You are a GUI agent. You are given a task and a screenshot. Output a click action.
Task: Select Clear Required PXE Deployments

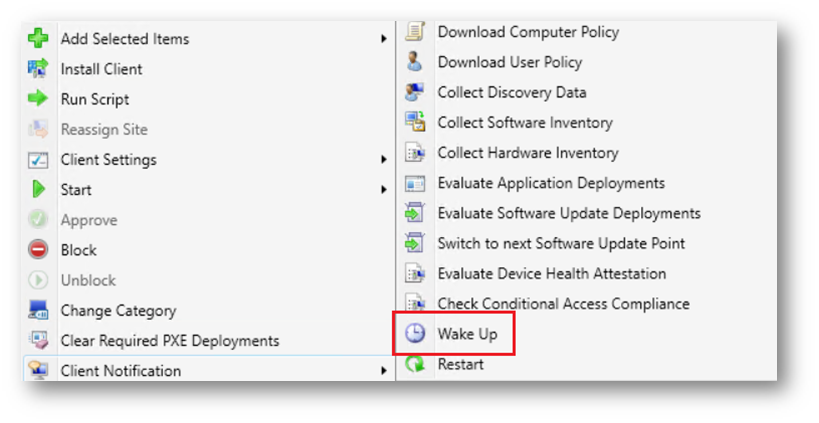[170, 340]
